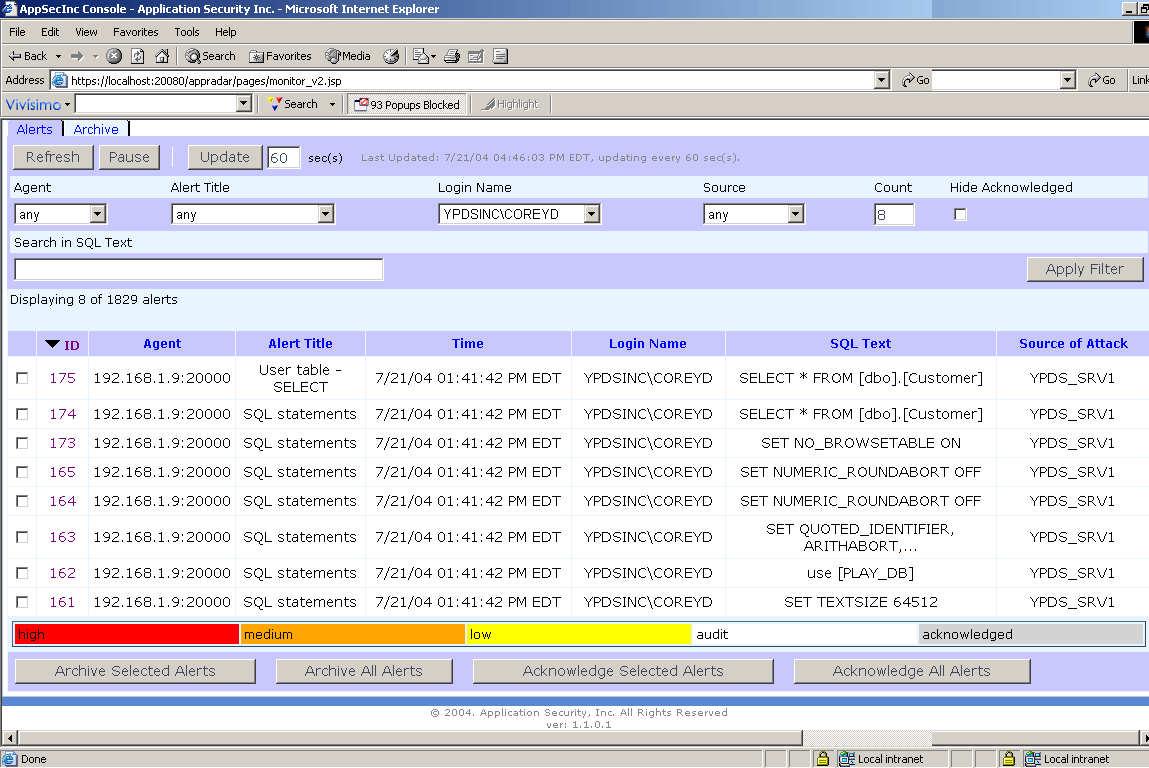Toggle the Hide Acknowledged checkbox
Screen dimensions: 1149x768
tap(960, 214)
